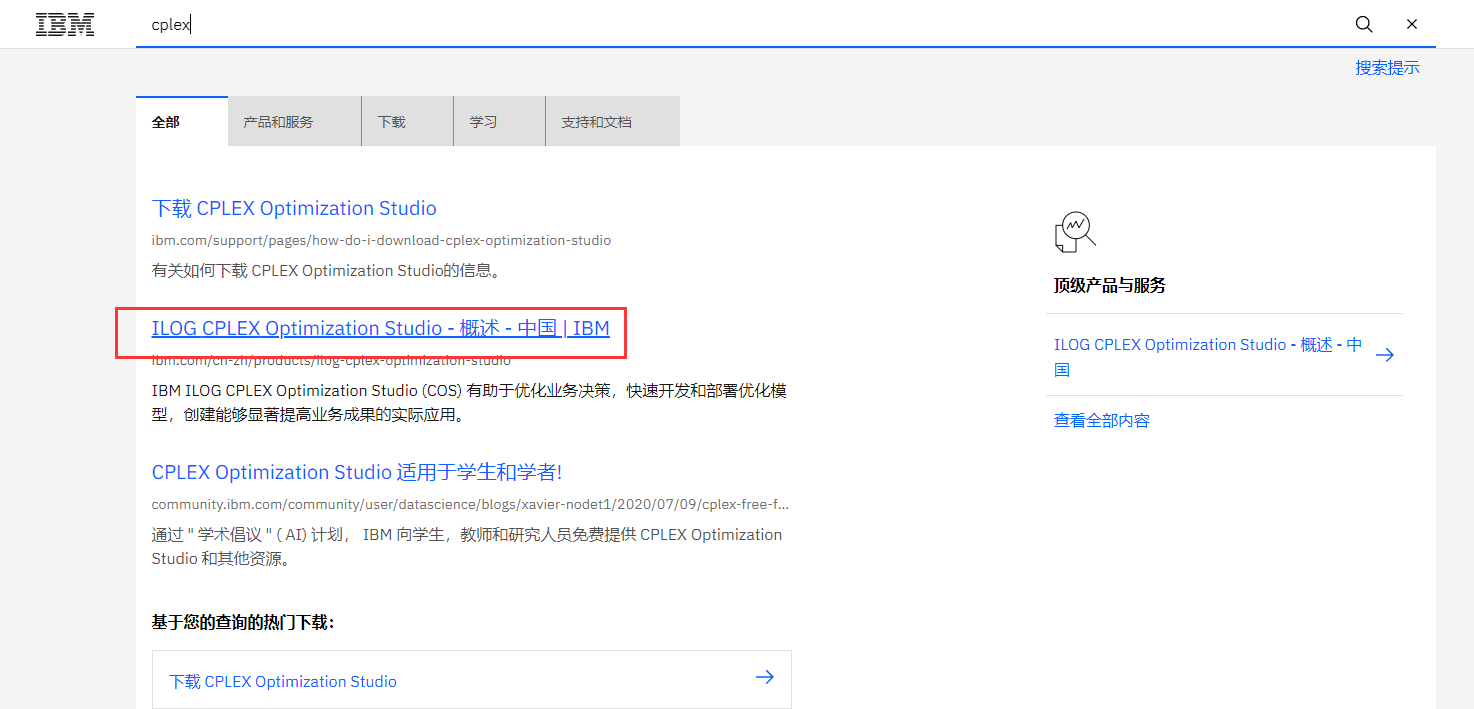Click inside the search field containing cplex
This screenshot has height=709, width=1474.
tap(400, 23)
